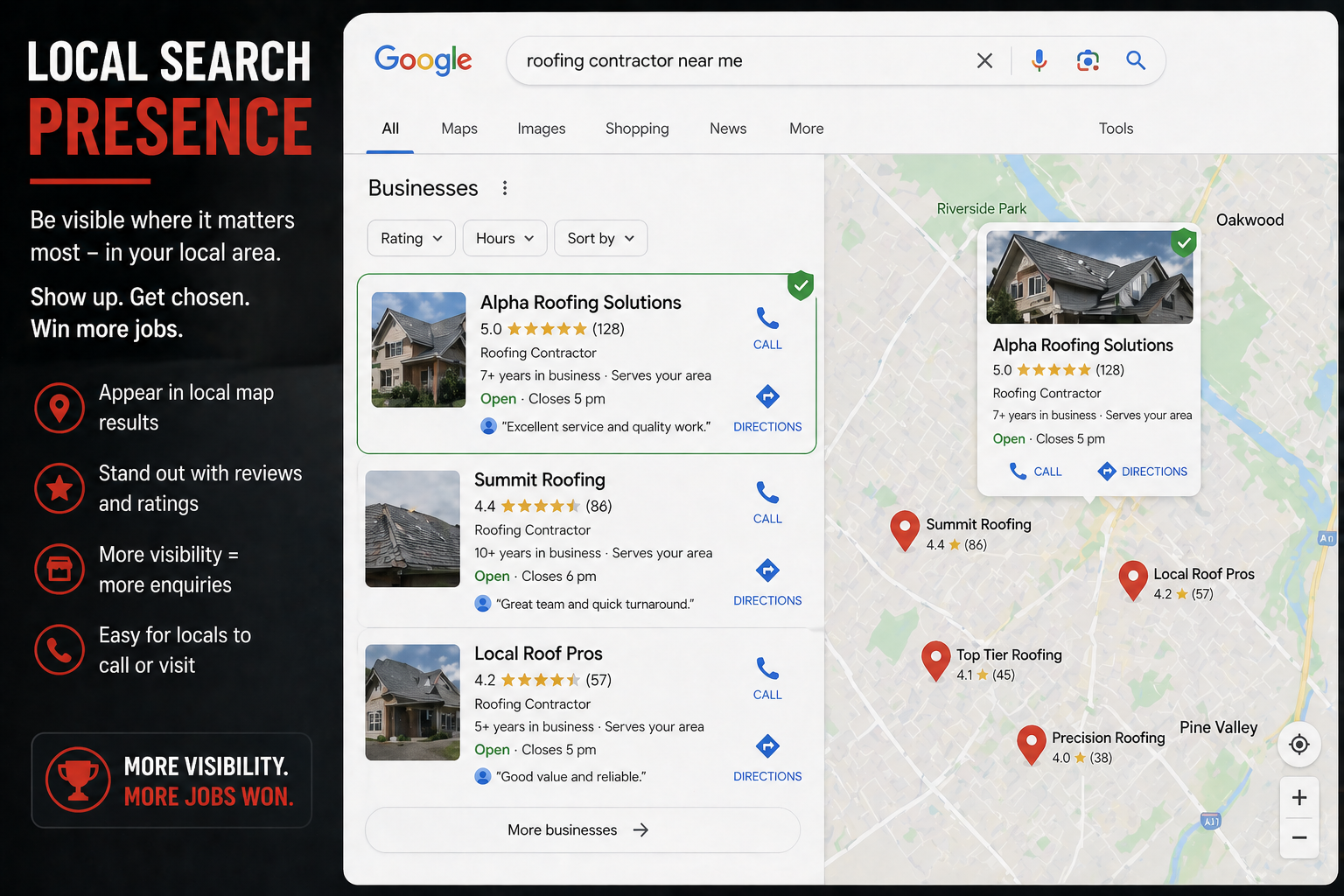Open Alpha Roofing Solutions listing title
The height and width of the screenshot is (896, 1344).
tap(581, 303)
